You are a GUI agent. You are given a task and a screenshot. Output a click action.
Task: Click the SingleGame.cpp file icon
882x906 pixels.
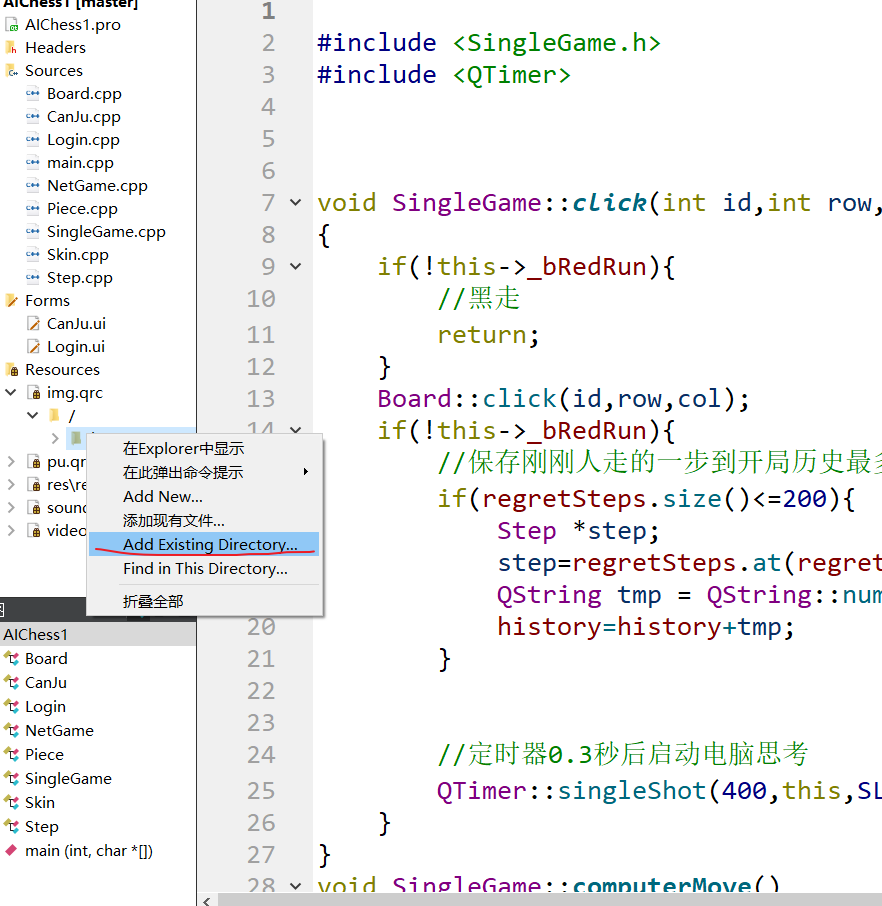click(x=33, y=232)
